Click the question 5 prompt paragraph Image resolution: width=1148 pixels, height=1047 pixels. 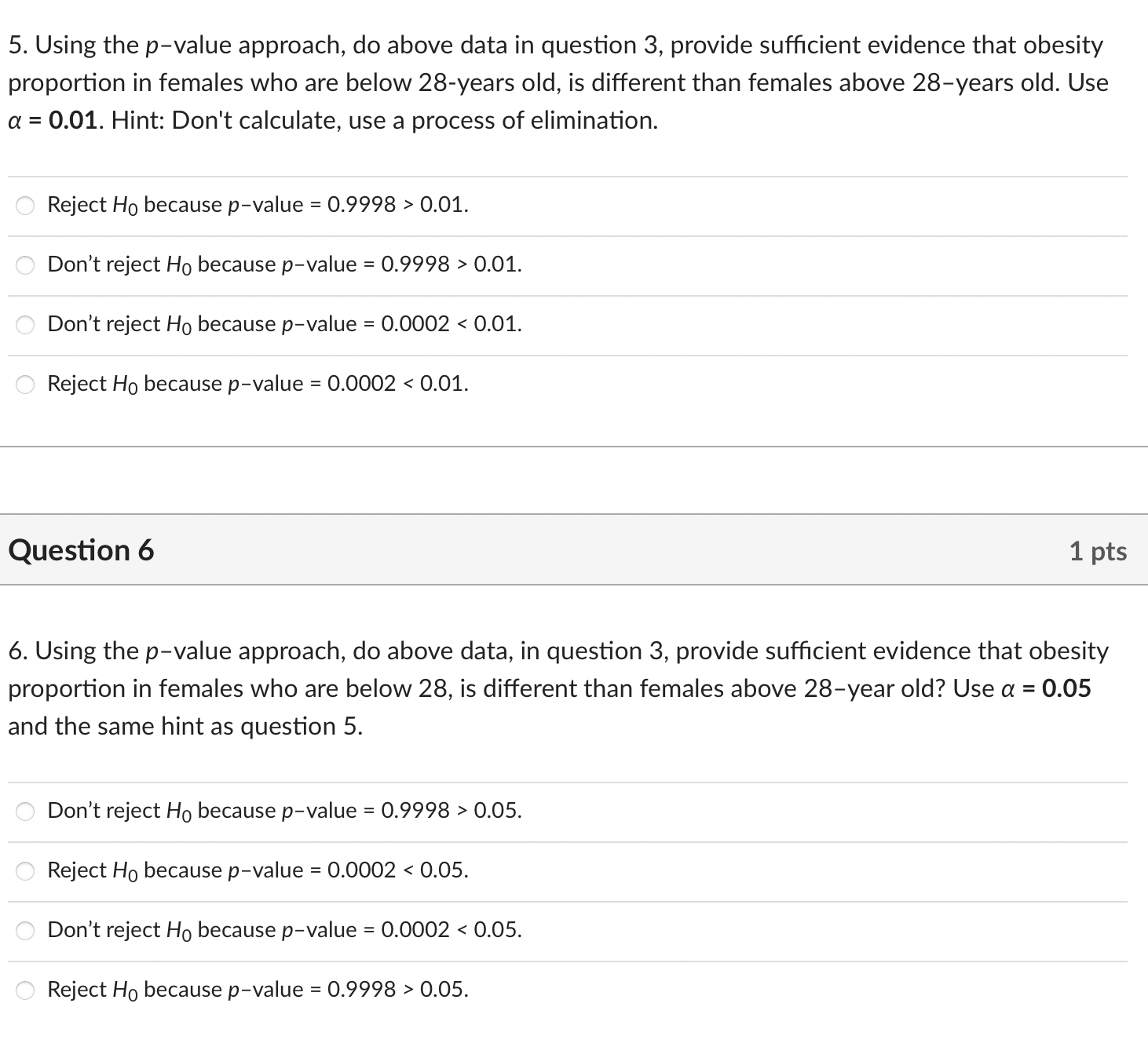[558, 82]
